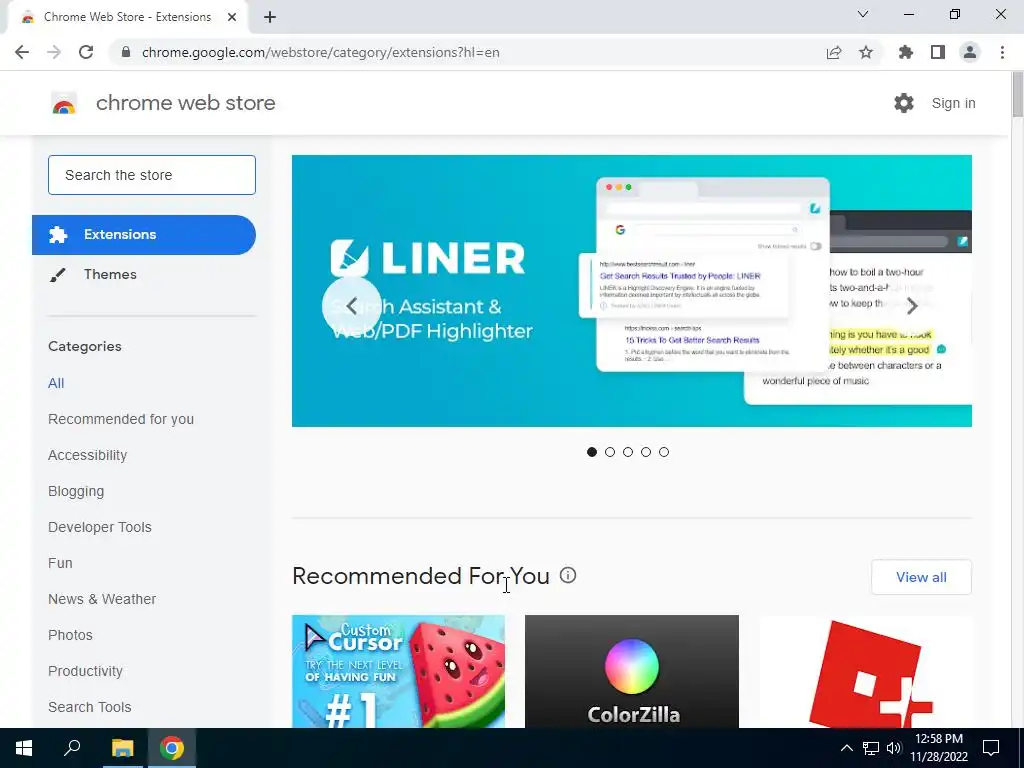Choose the All category
The width and height of the screenshot is (1024, 768).
(x=56, y=383)
